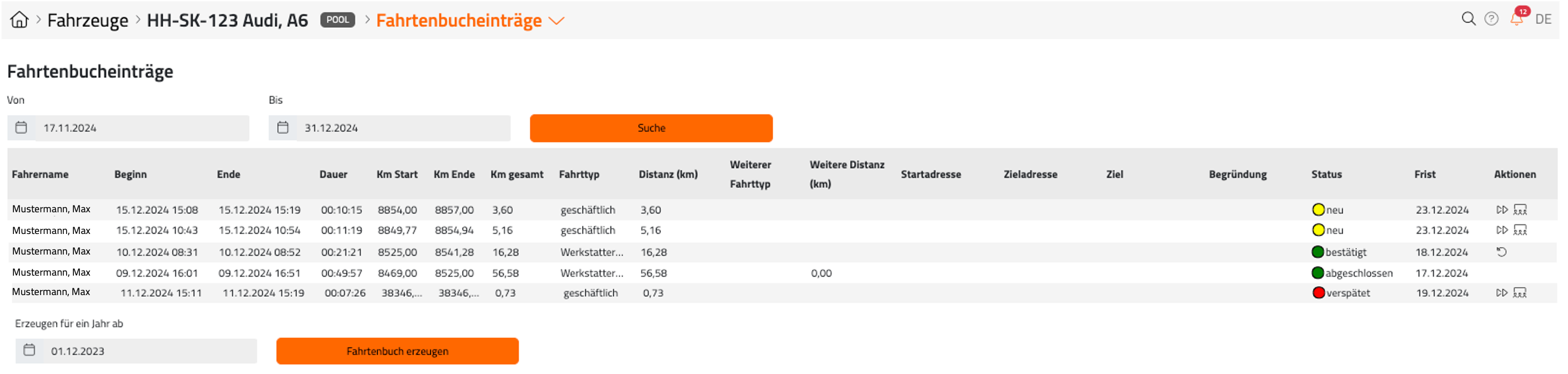Click the undo icon on bestätigt row
The image size is (1568, 374).
click(x=1502, y=252)
